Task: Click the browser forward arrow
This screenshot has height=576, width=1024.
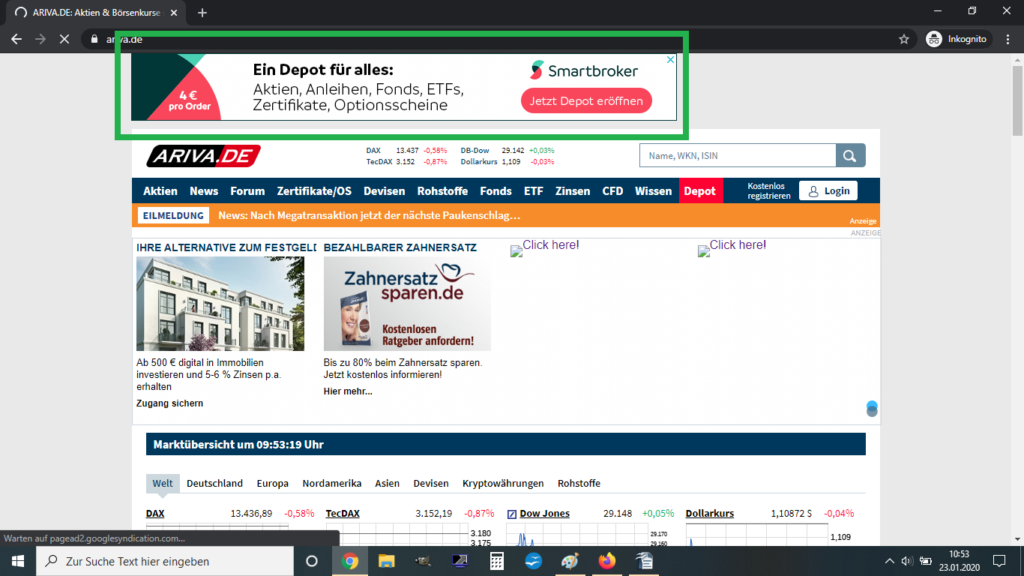Action: pyautogui.click(x=40, y=39)
